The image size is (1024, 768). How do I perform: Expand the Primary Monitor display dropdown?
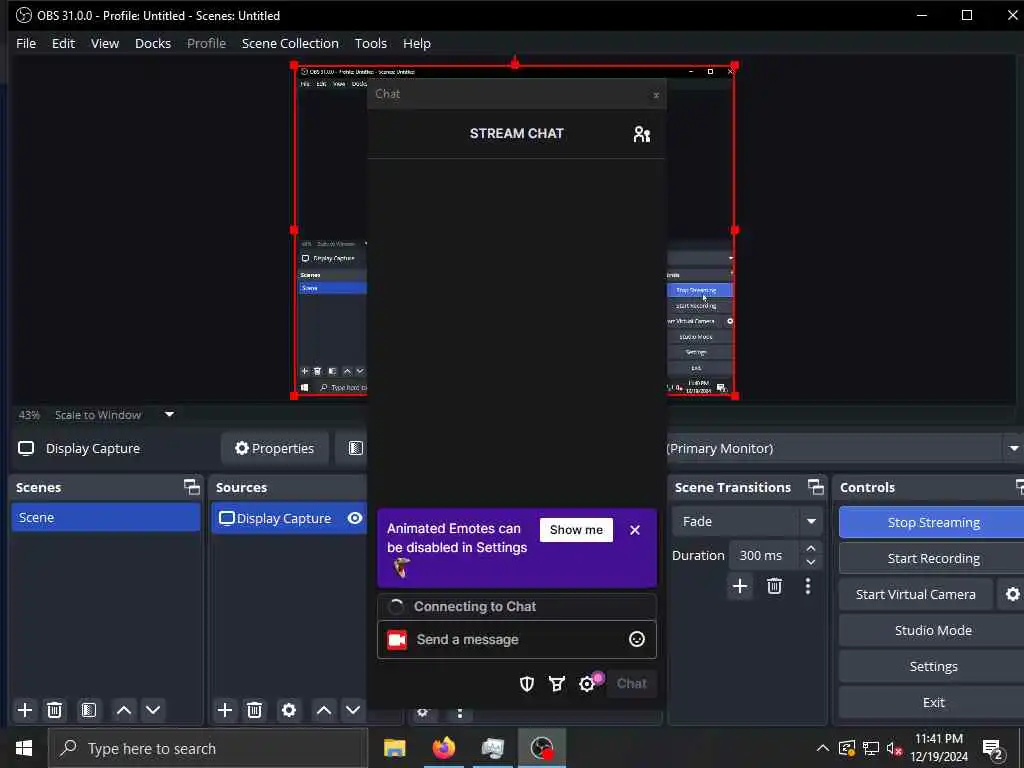click(x=1014, y=449)
